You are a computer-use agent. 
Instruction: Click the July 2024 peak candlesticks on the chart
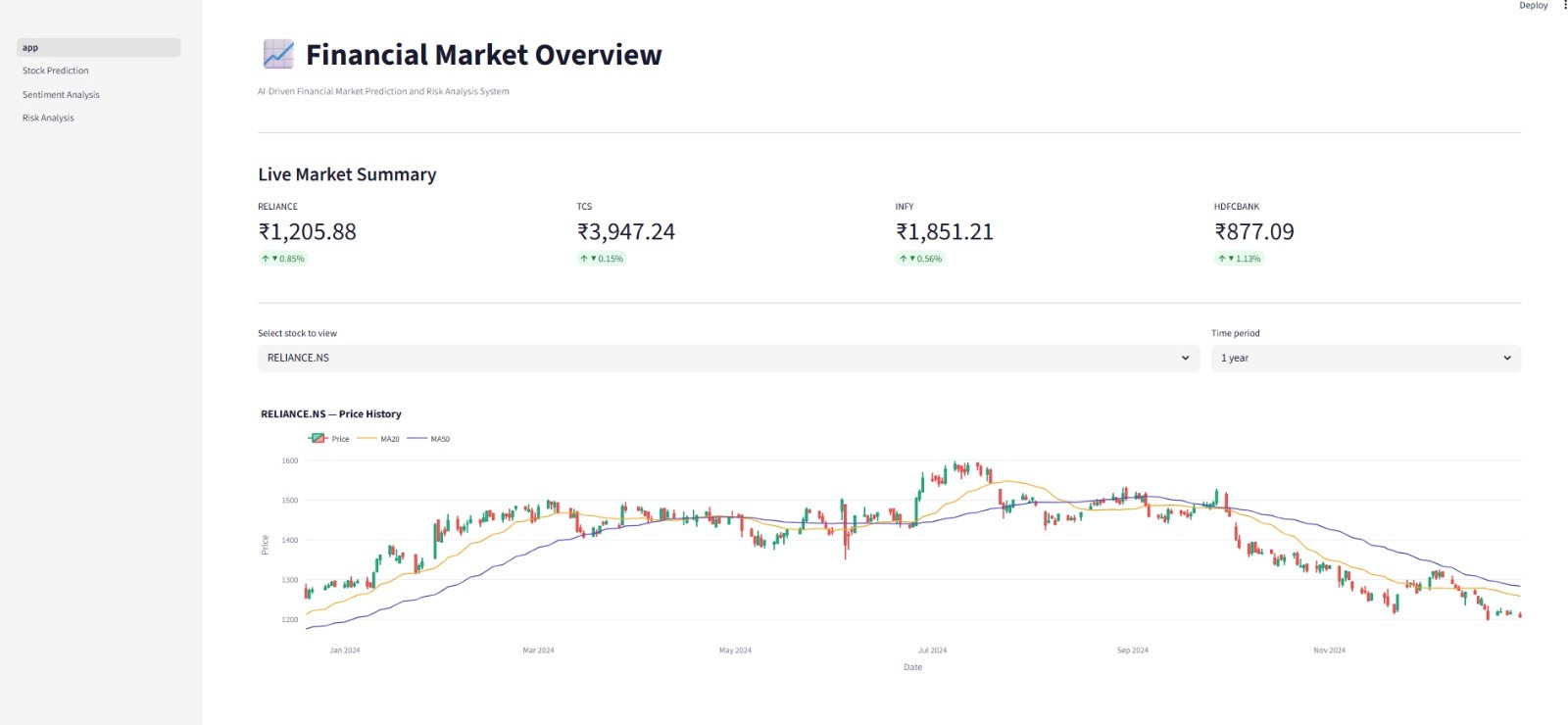[957, 473]
